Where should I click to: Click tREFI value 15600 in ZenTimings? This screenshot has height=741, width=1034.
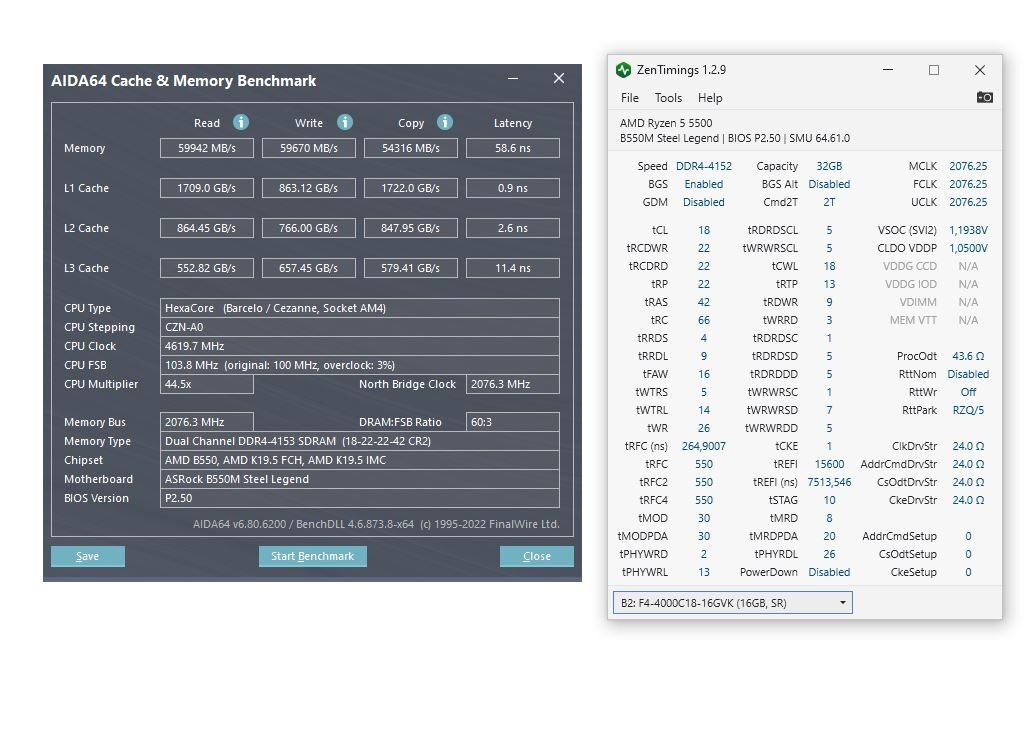(829, 464)
